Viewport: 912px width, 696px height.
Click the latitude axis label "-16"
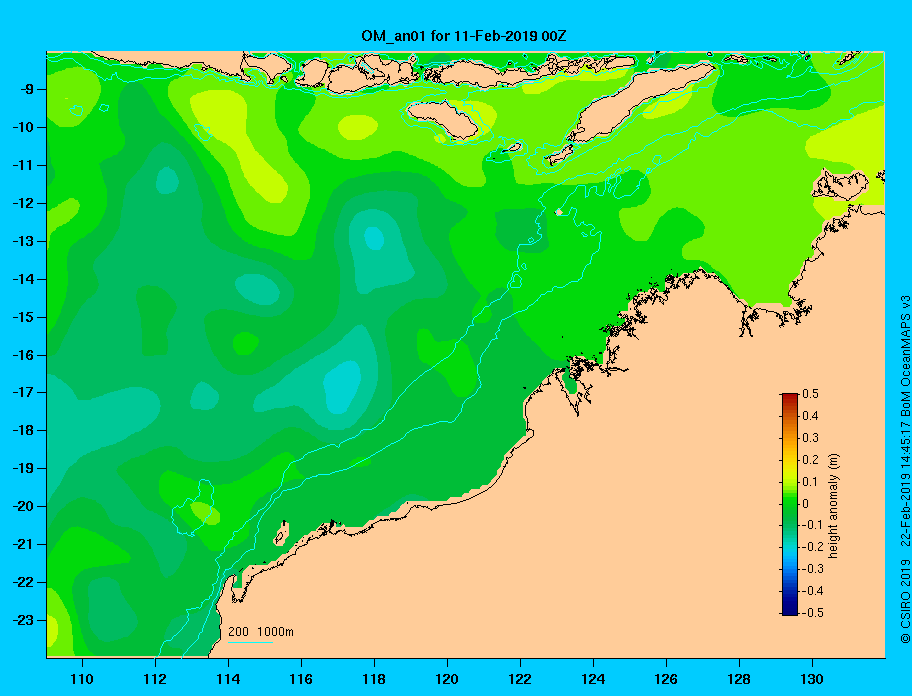pos(23,355)
